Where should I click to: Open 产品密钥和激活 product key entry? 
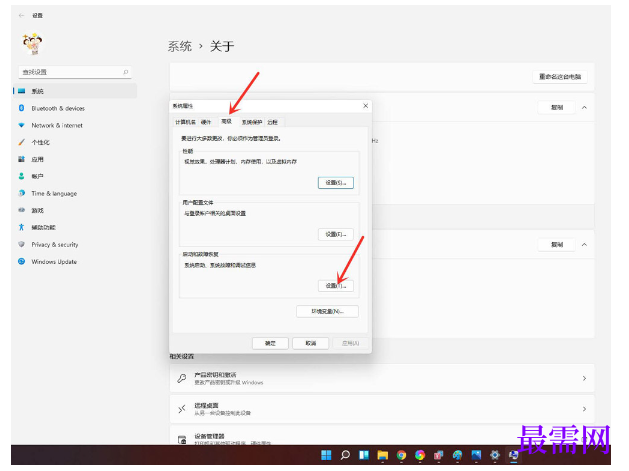click(382, 378)
